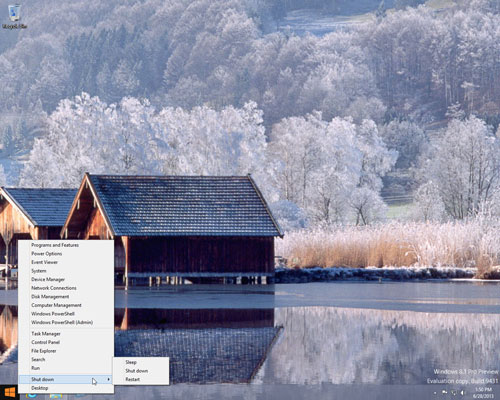The height and width of the screenshot is (400, 500).
Task: Start Windows PowerShell (non-admin)
Action: click(66, 314)
